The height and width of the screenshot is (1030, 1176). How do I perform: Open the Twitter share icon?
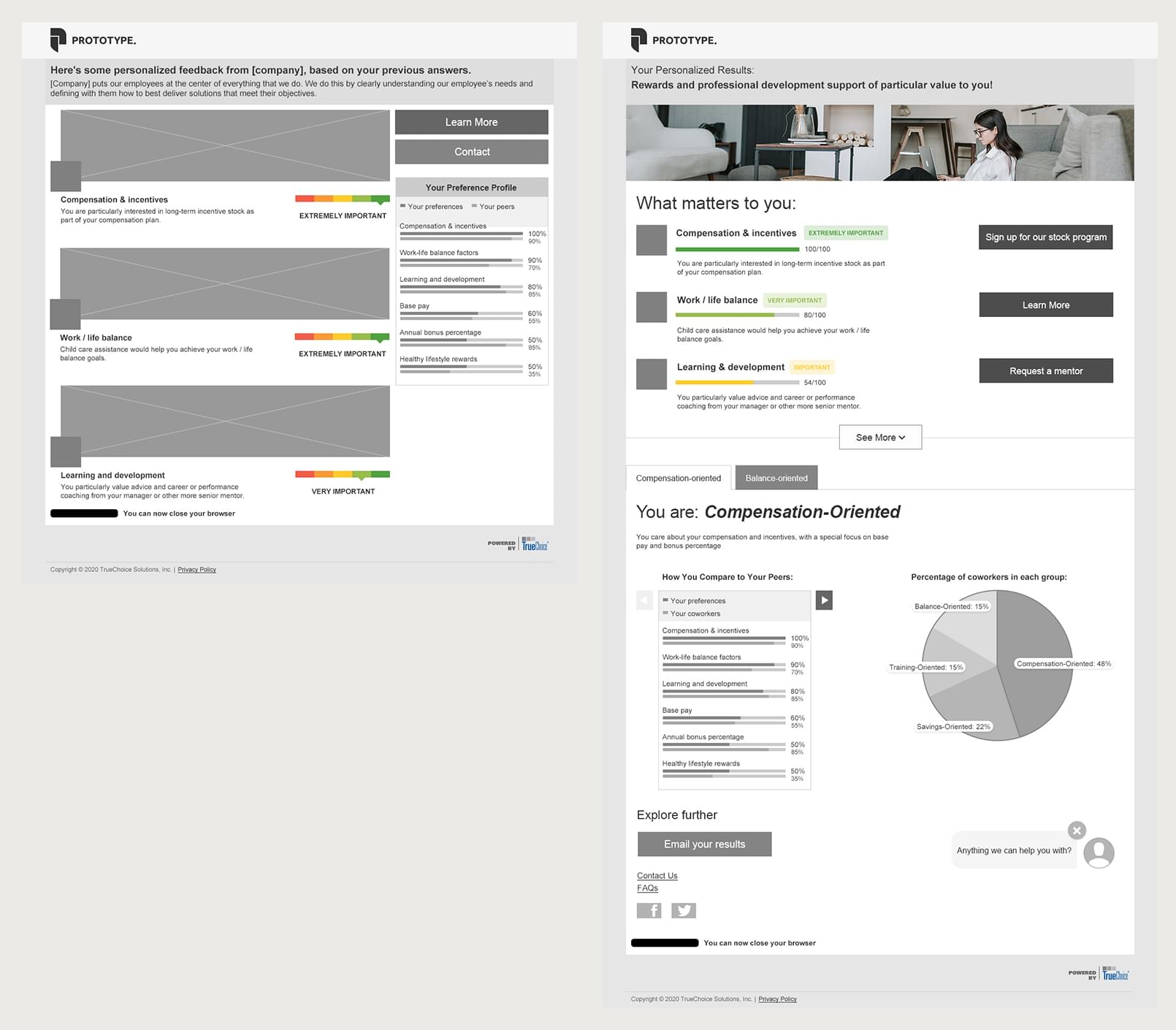[684, 910]
